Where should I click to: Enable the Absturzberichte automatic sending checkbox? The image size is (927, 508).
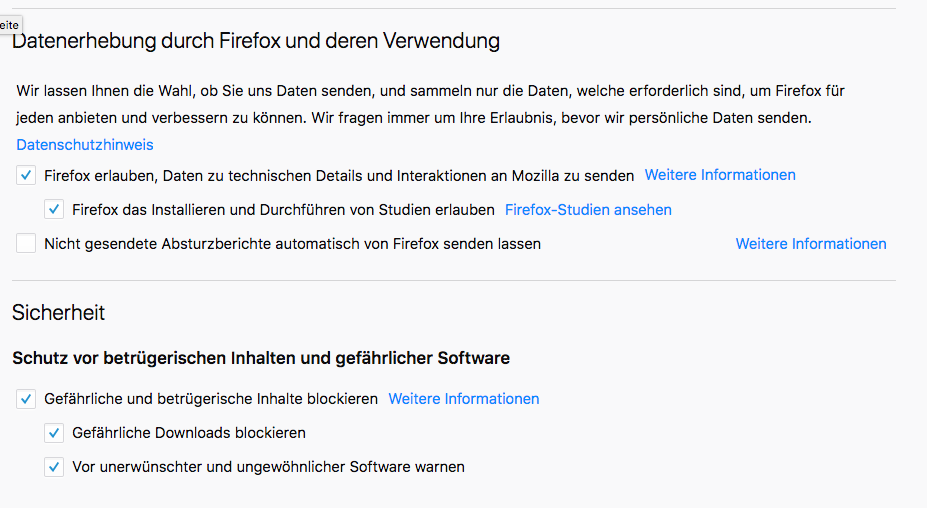click(26, 243)
